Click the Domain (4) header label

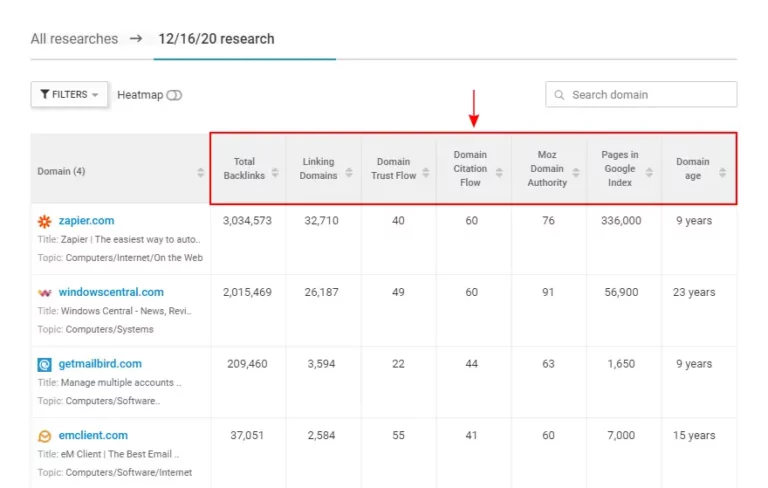point(61,171)
